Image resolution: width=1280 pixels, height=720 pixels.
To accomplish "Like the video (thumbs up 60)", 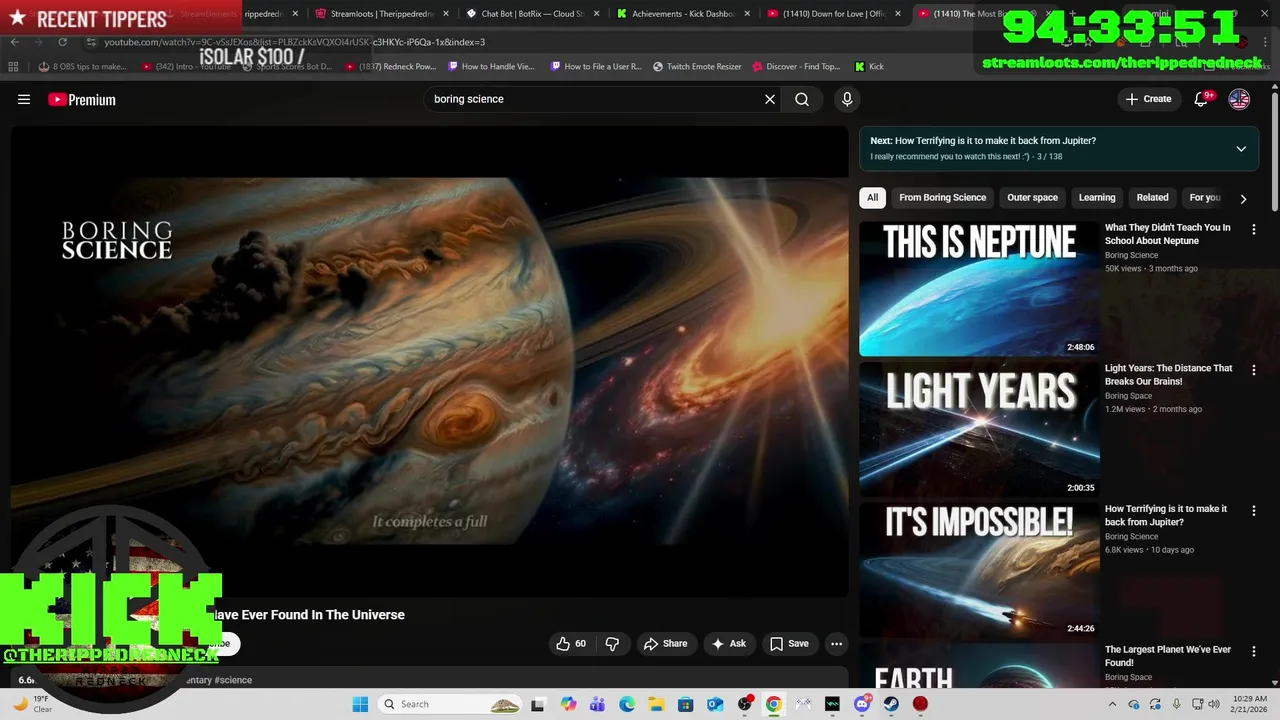I will 571,644.
